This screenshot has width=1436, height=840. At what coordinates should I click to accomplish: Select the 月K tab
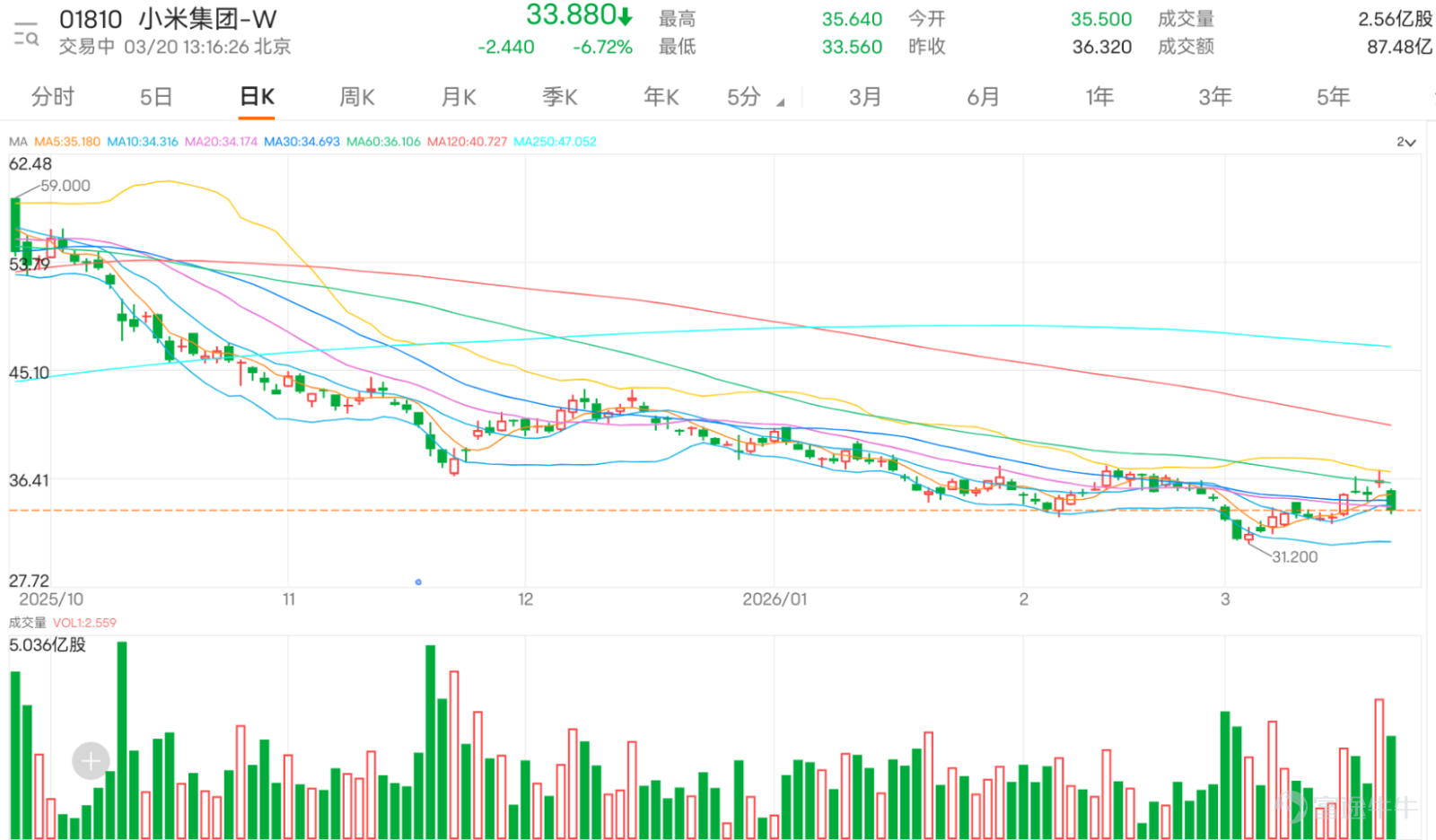459,97
